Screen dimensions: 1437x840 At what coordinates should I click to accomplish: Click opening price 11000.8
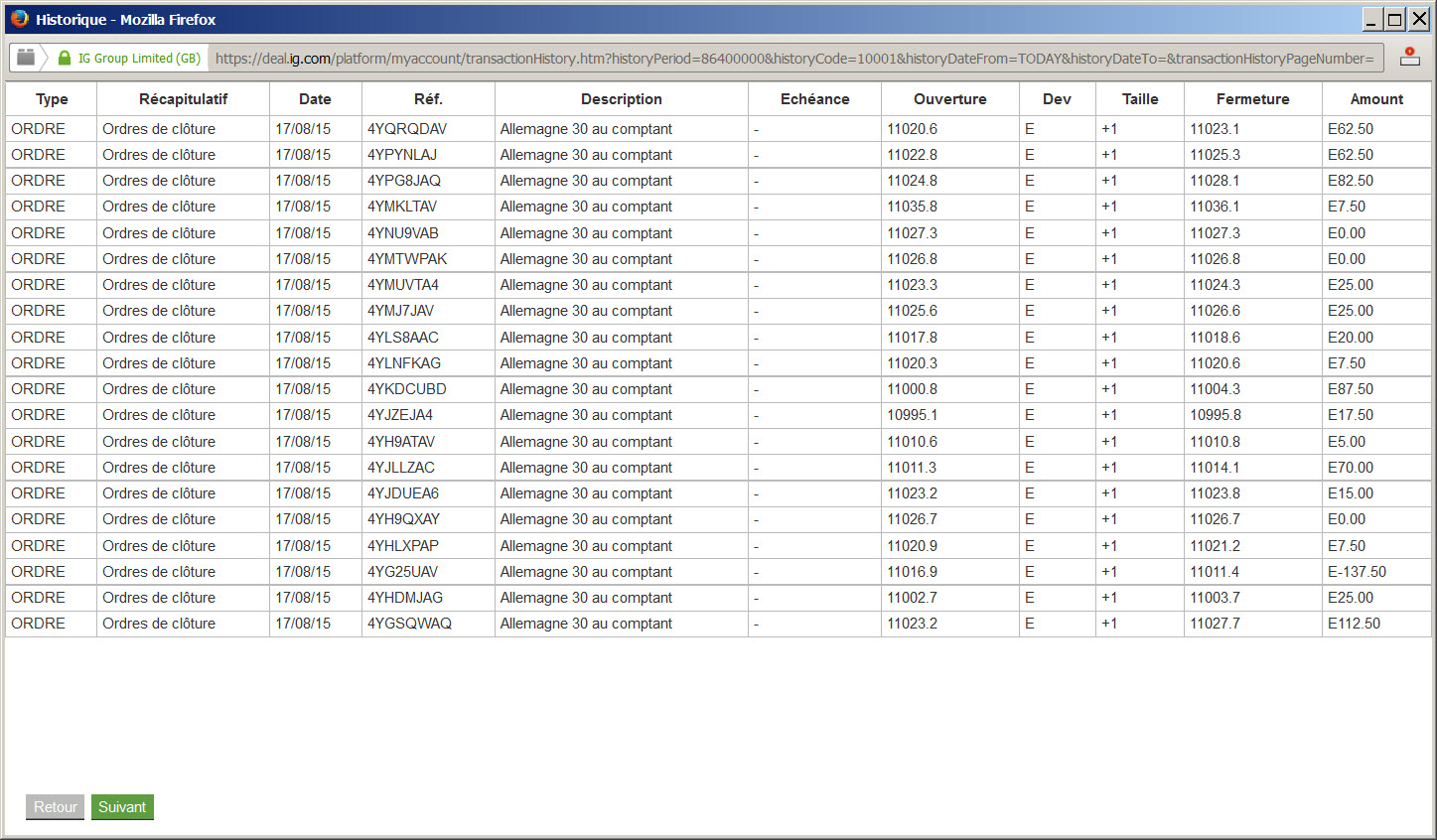click(x=912, y=389)
